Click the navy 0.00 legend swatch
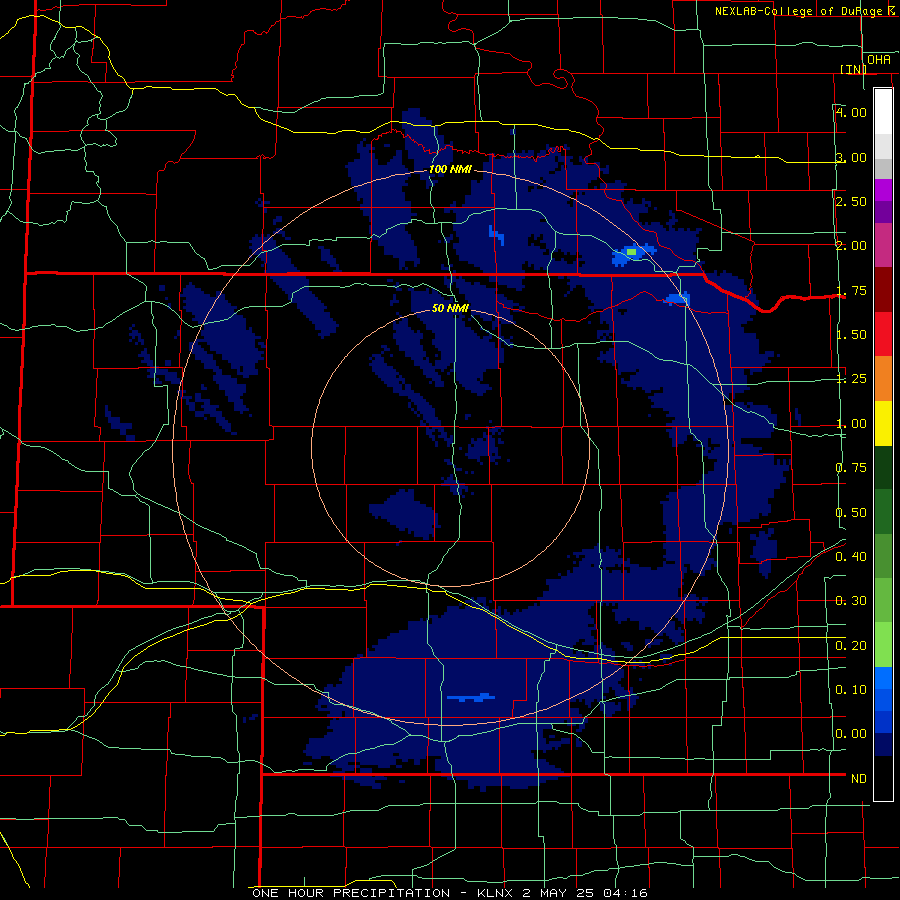Image resolution: width=900 pixels, height=900 pixels. click(883, 744)
